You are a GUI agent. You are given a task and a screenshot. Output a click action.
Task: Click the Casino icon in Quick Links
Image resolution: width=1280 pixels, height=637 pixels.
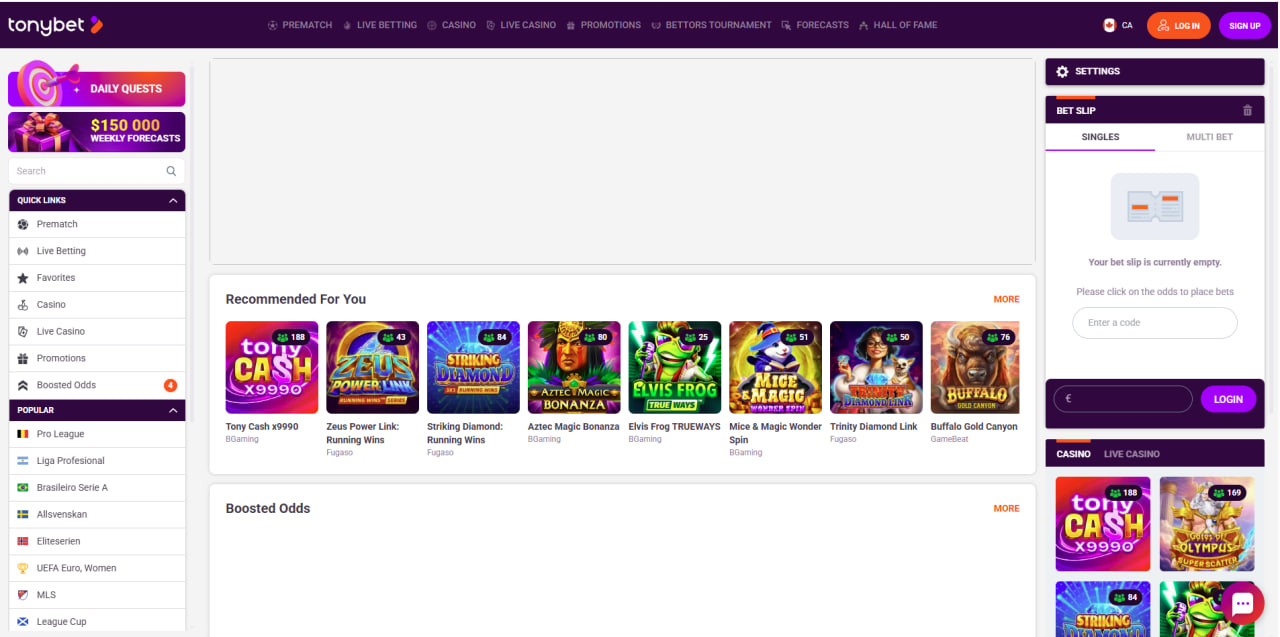23,305
